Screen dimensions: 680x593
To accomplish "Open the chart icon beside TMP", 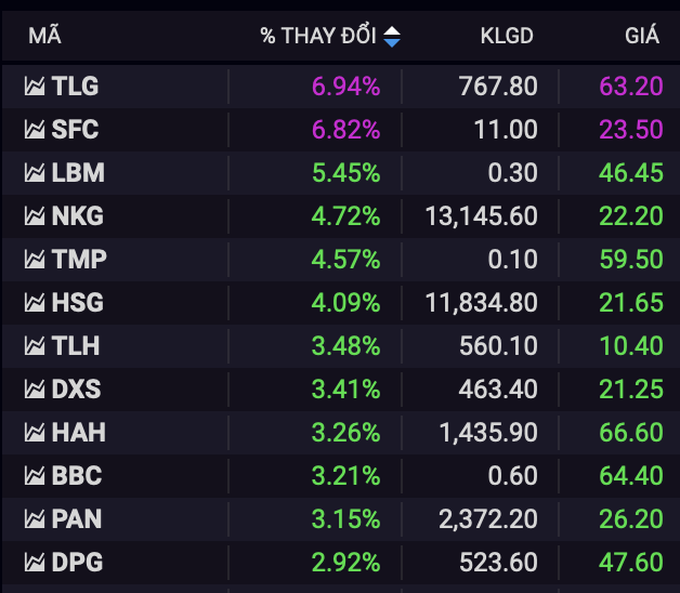I will click(35, 259).
